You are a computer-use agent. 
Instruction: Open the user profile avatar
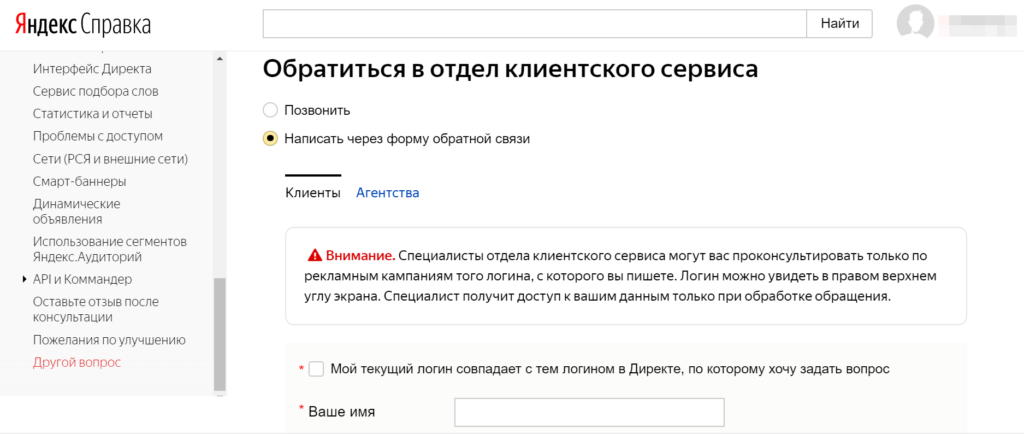point(916,23)
